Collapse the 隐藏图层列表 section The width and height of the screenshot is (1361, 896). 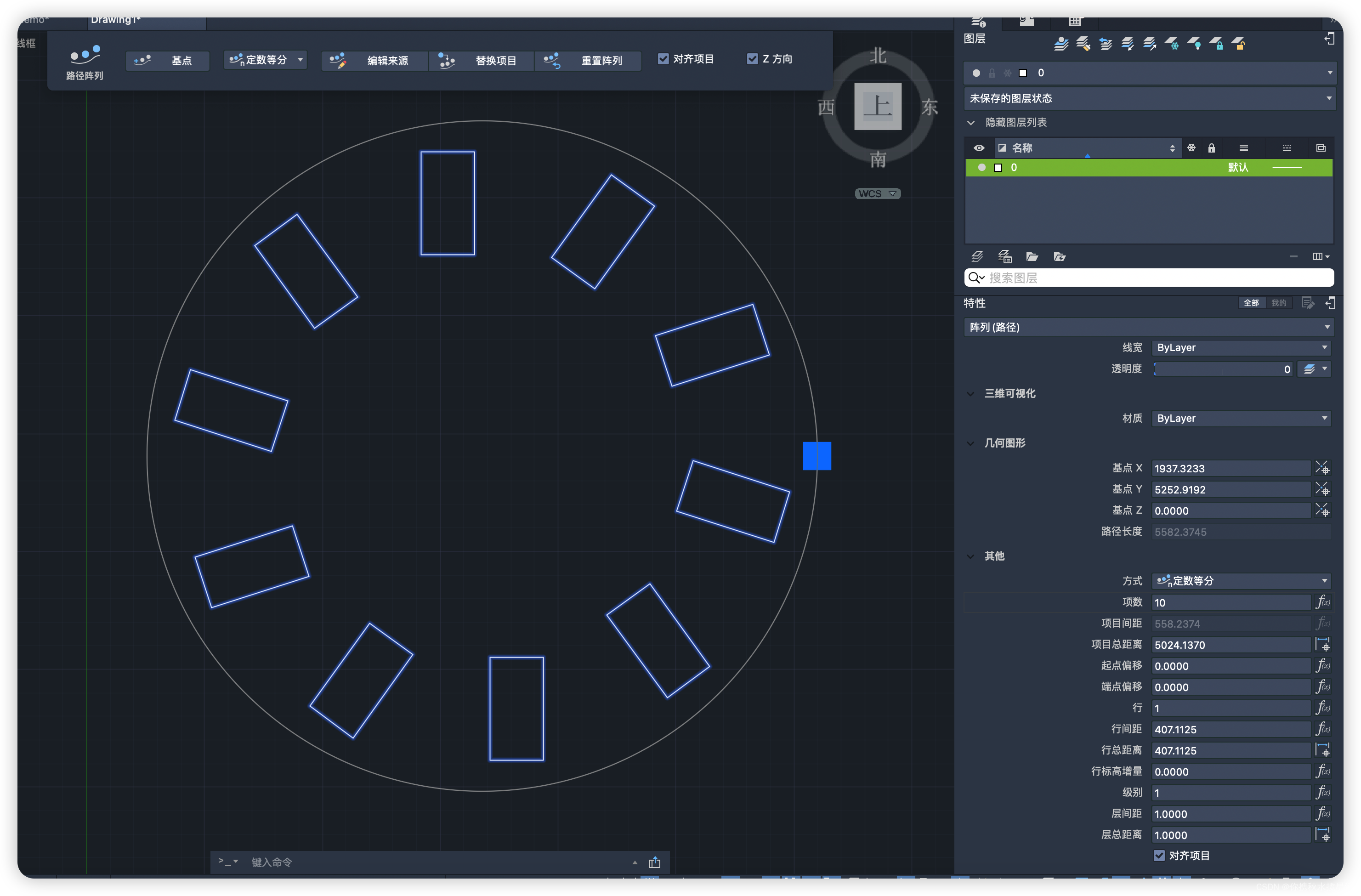tap(971, 123)
